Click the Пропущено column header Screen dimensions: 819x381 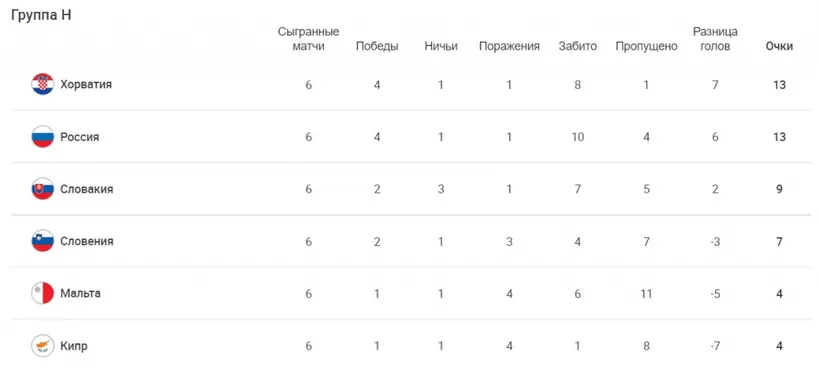coord(646,46)
